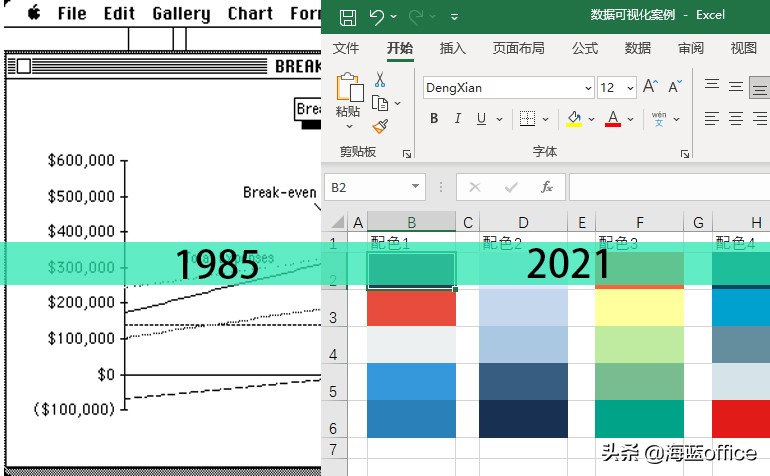Image resolution: width=770 pixels, height=476 pixels.
Task: Click the BREAK chart window close box
Action: [x=24, y=66]
